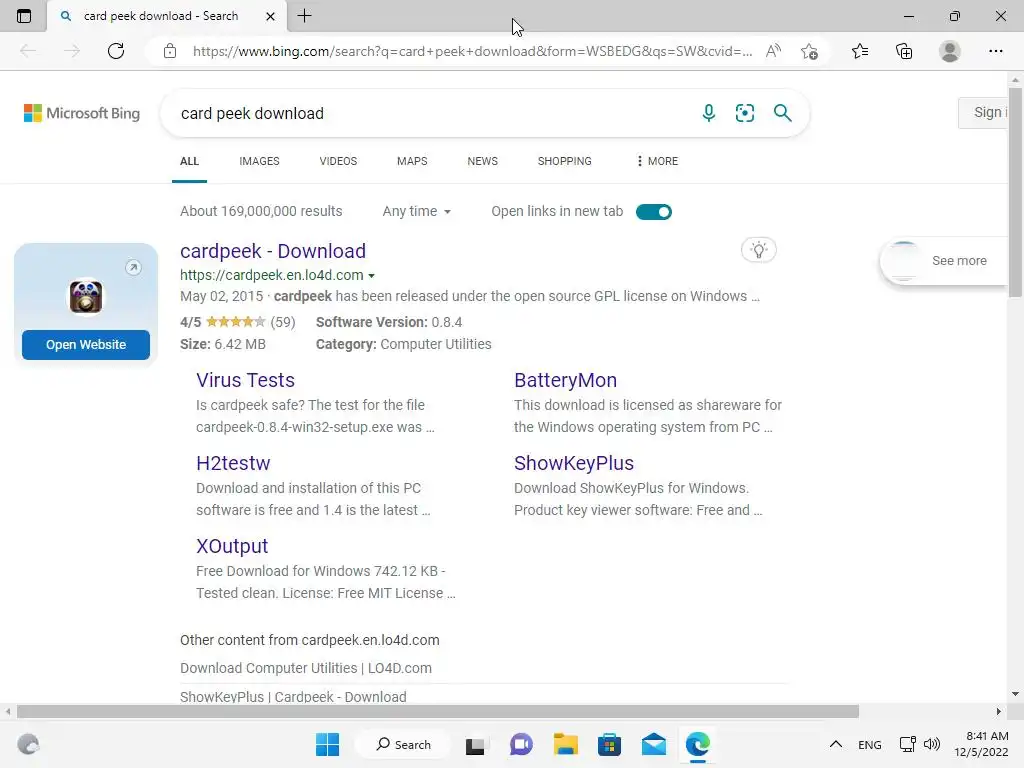Open the Collections icon
1024x768 pixels.
click(904, 51)
